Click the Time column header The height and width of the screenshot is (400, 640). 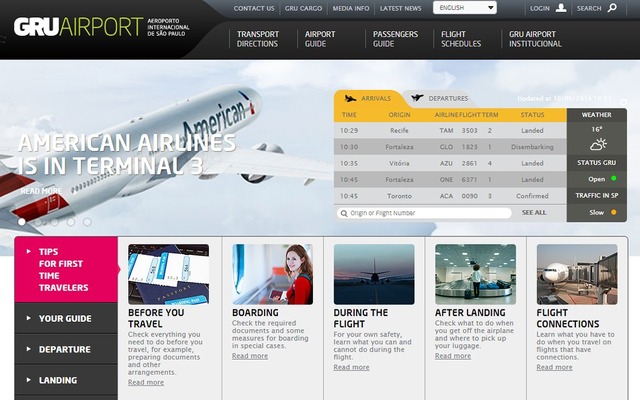point(349,115)
